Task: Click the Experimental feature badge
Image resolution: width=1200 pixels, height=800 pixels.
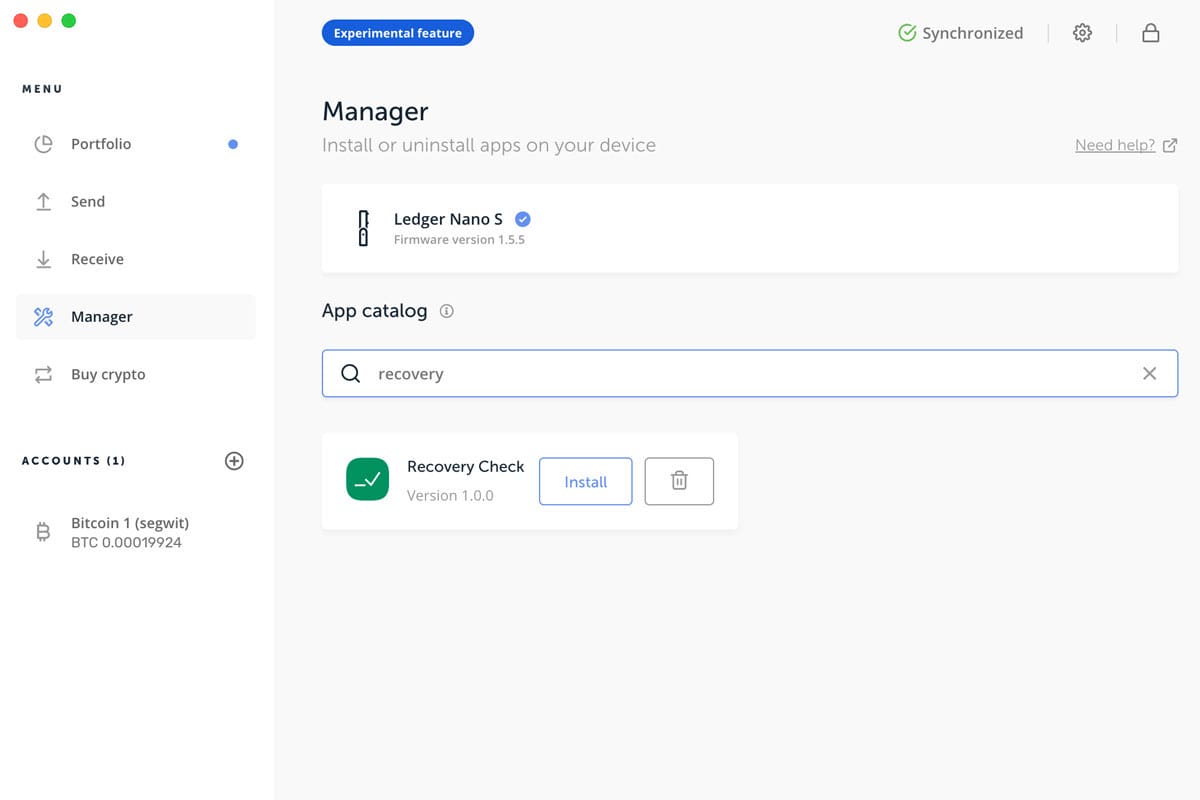Action: tap(398, 33)
